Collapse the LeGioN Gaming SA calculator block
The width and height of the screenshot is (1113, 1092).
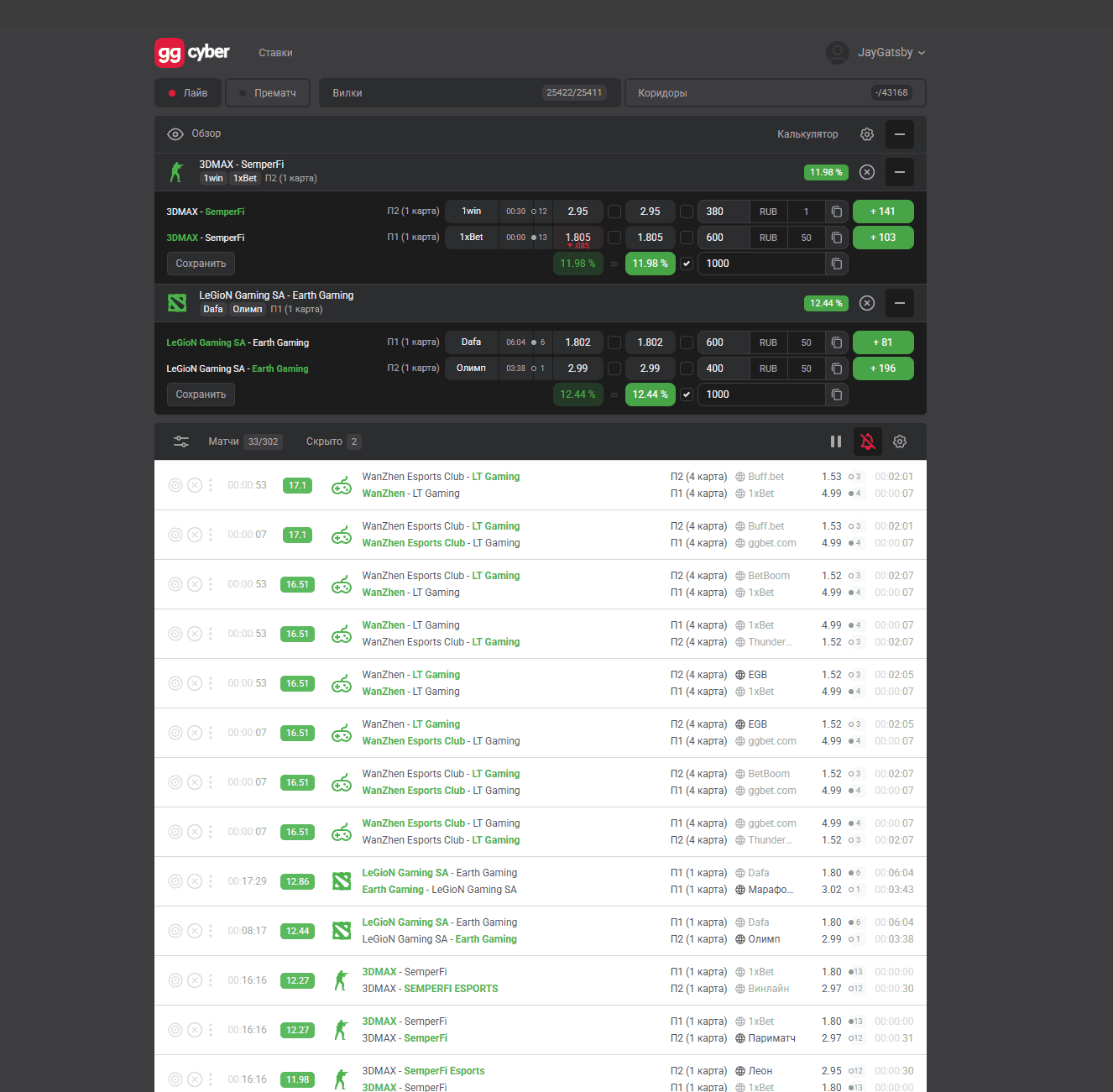(900, 303)
